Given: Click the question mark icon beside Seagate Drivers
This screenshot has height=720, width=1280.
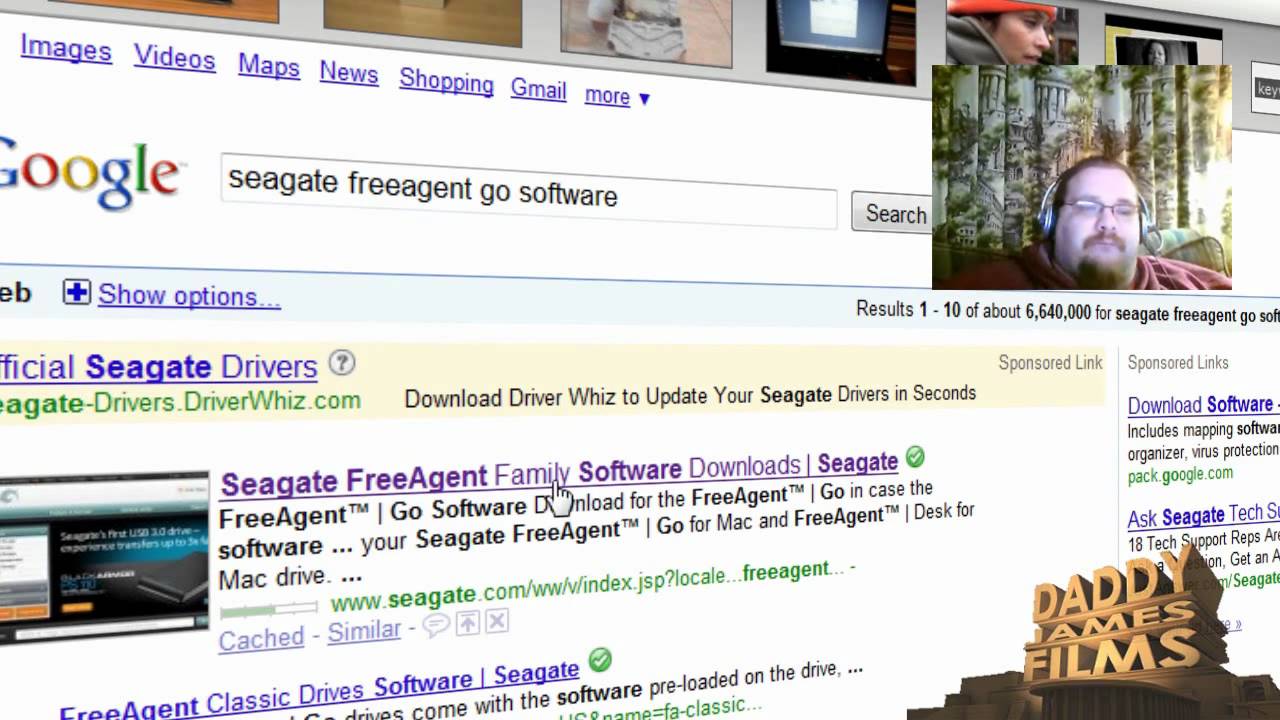Looking at the screenshot, I should [x=342, y=362].
